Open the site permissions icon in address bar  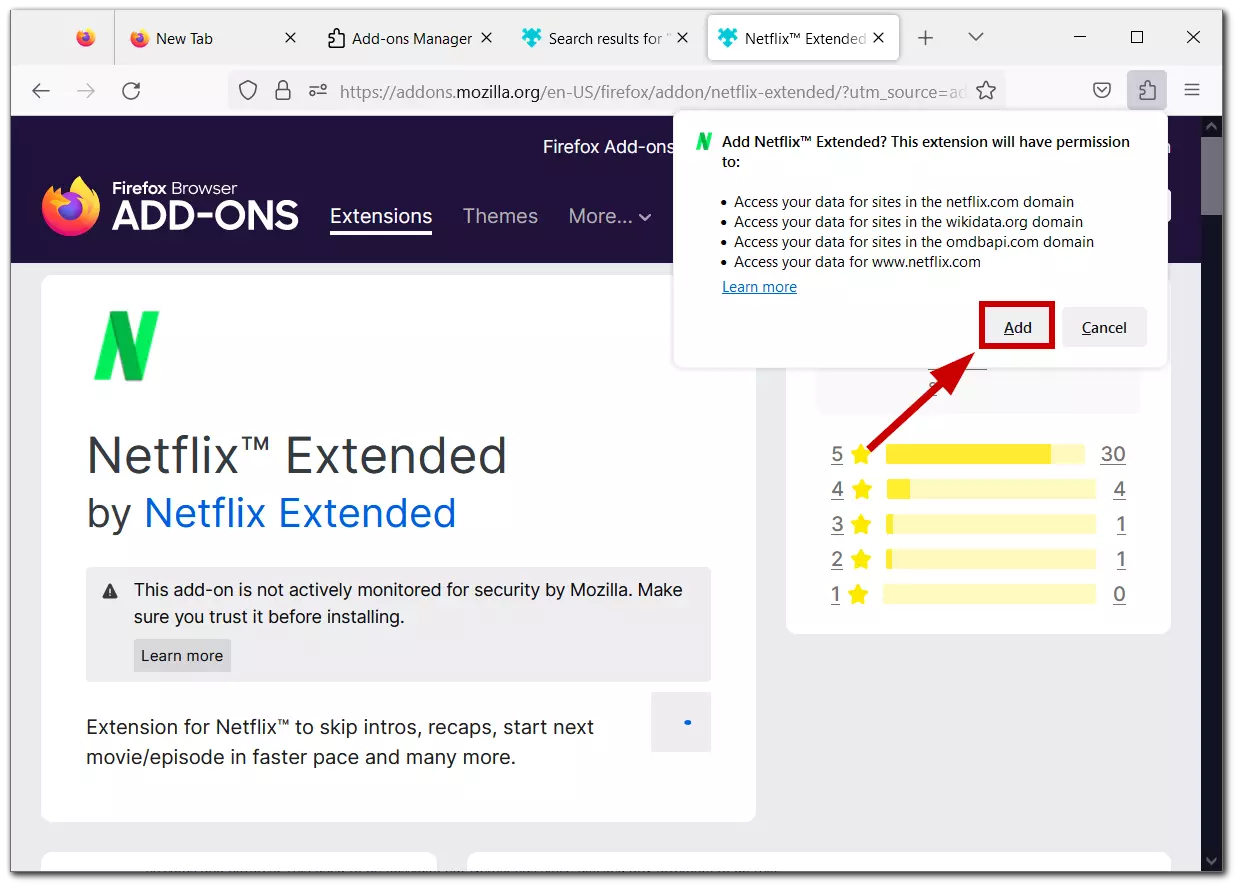318,91
